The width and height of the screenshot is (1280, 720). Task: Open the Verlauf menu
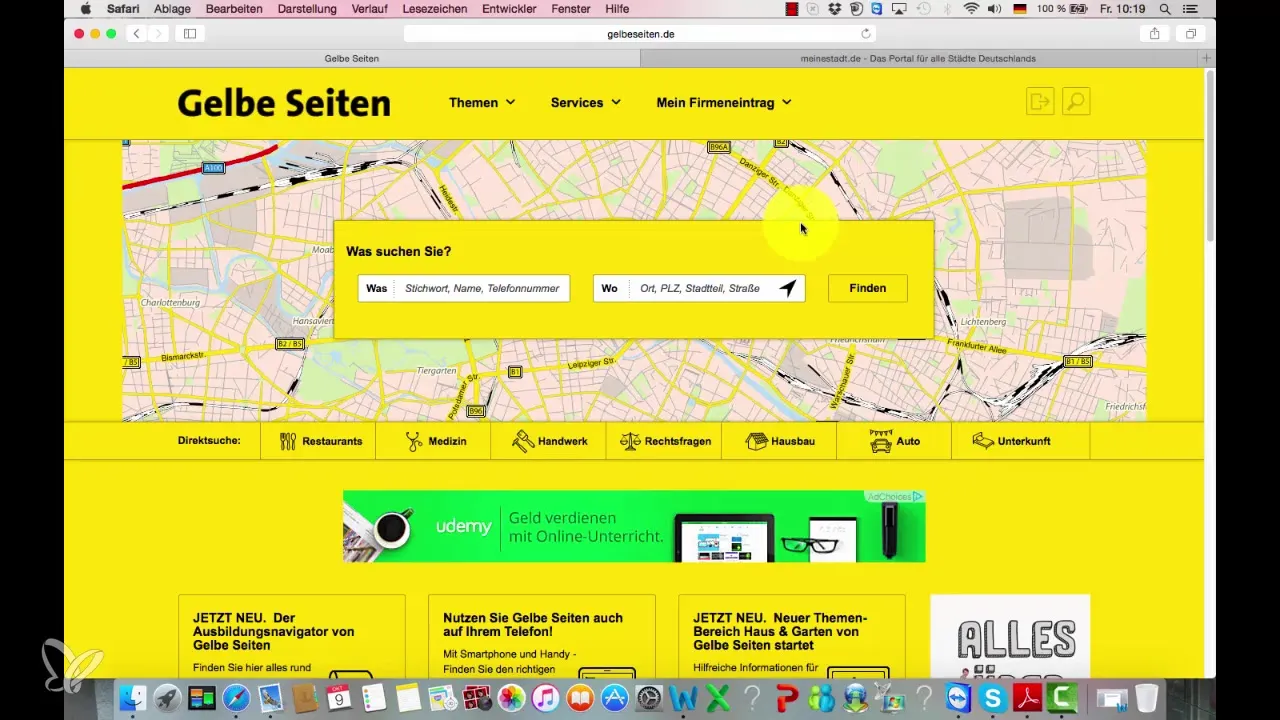pyautogui.click(x=370, y=9)
